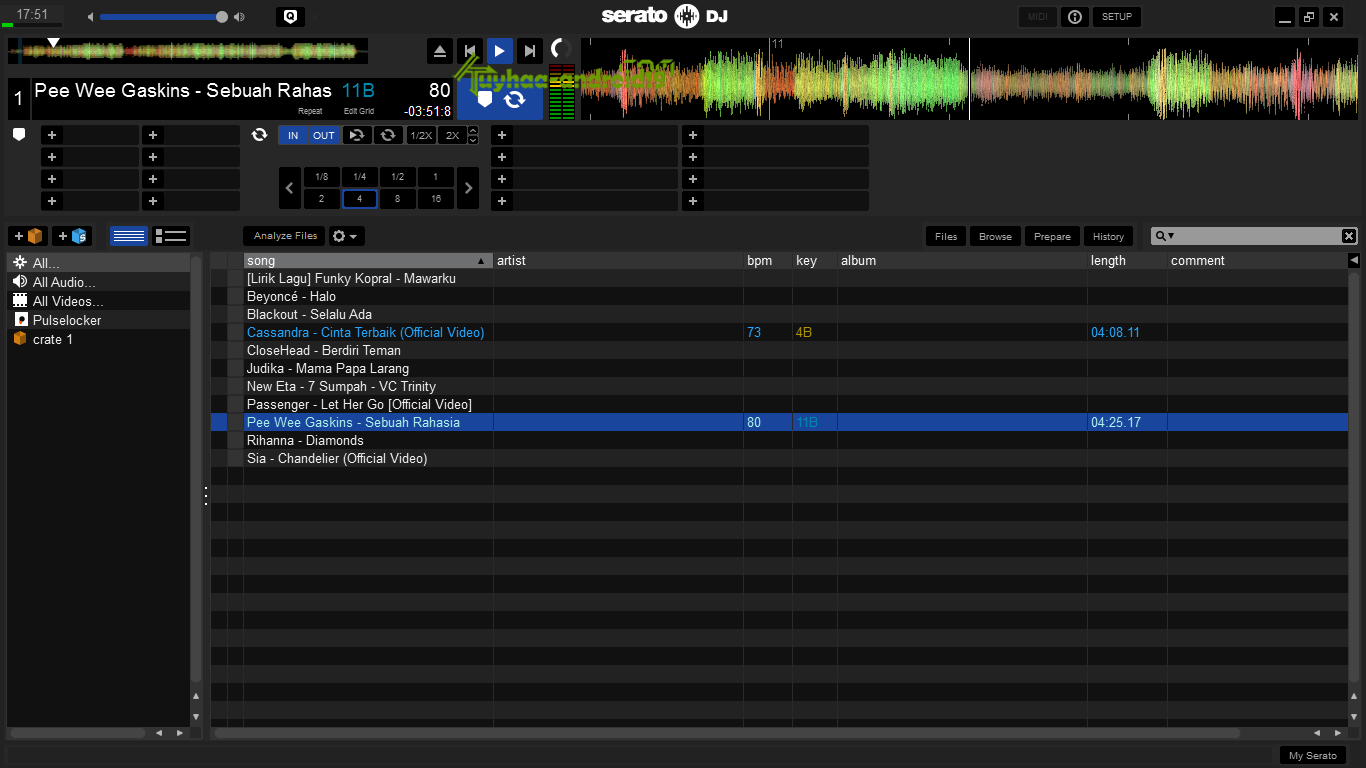Select All Videos... in the crates panel
Image resolution: width=1366 pixels, height=768 pixels.
98,301
